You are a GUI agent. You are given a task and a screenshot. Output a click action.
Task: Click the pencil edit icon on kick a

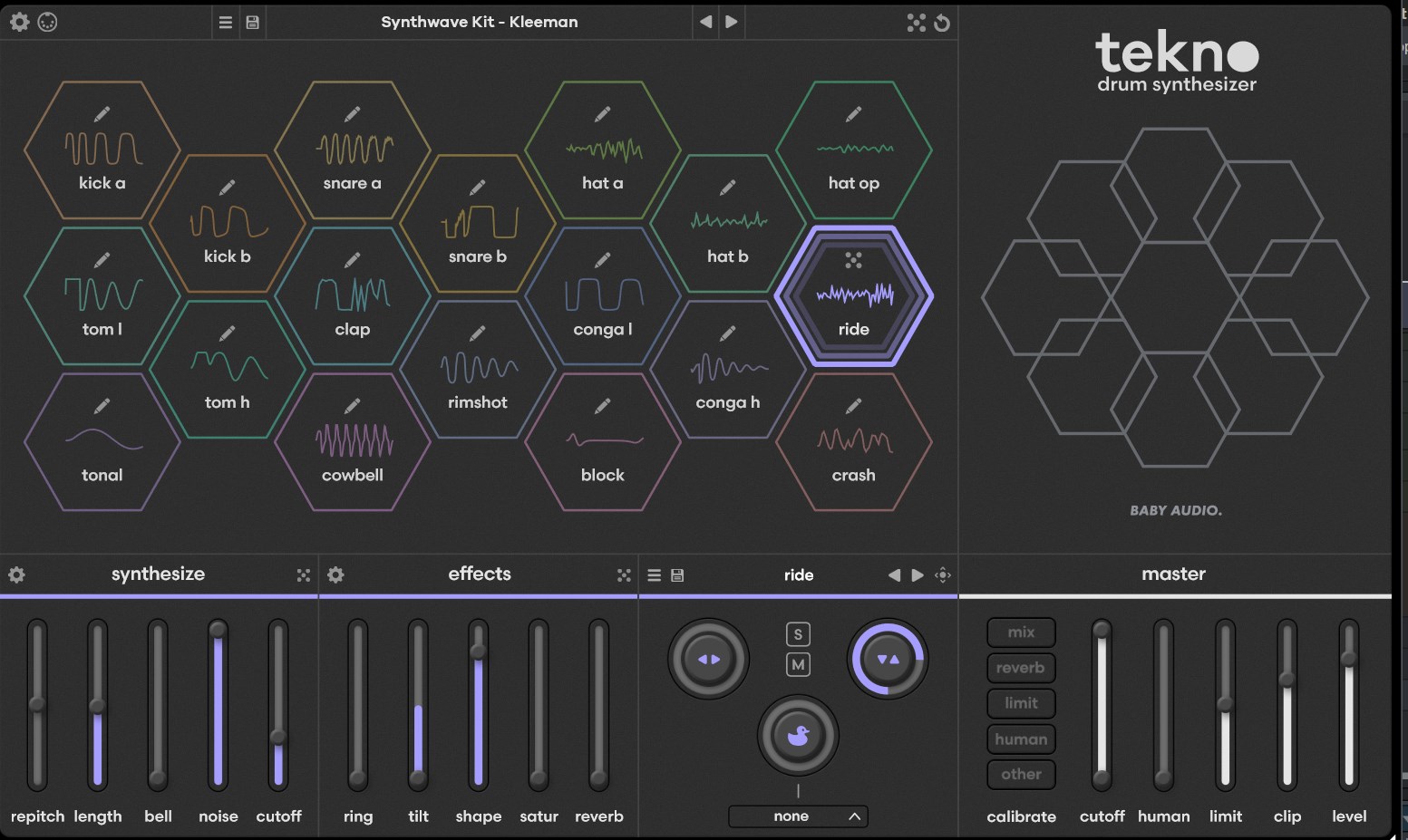[102, 114]
